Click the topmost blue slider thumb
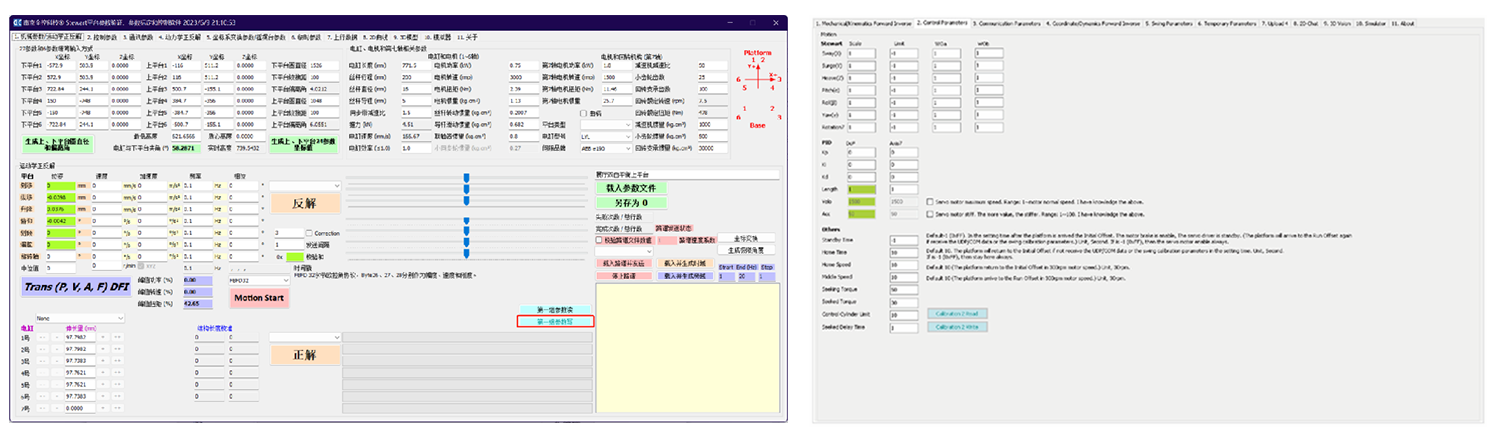 click(466, 178)
